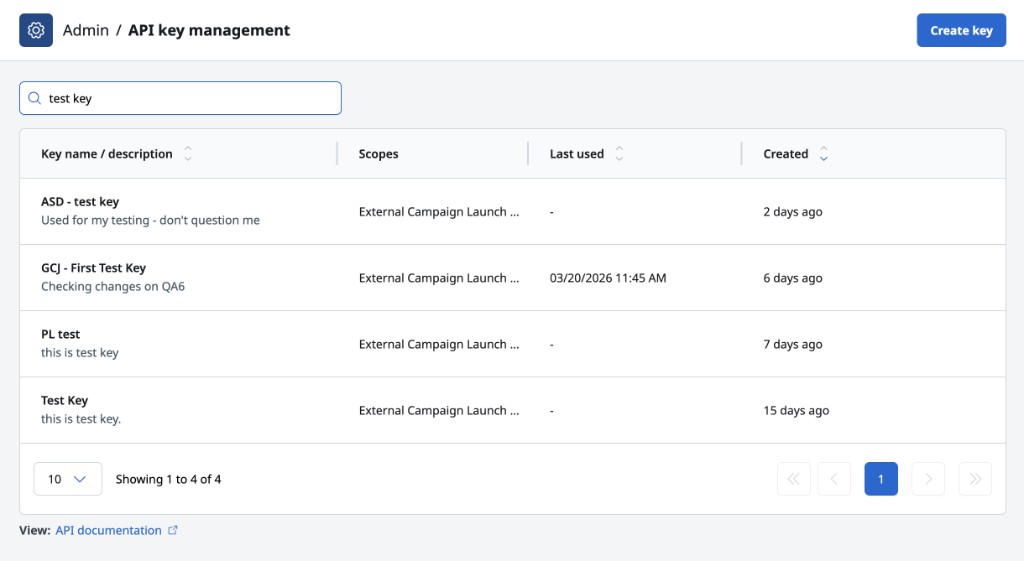The image size is (1024, 561).
Task: Click the Key name / description column header
Action: (107, 153)
